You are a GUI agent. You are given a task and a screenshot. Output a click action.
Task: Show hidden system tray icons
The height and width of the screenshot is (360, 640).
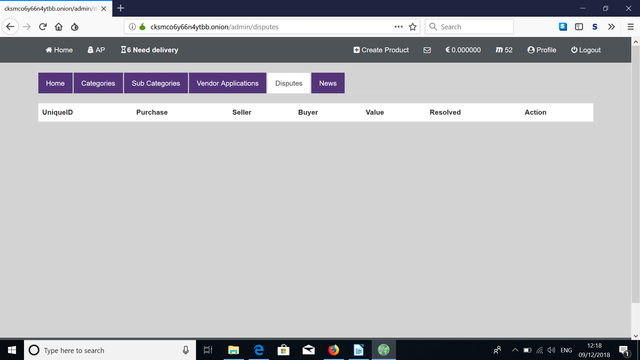(515, 350)
